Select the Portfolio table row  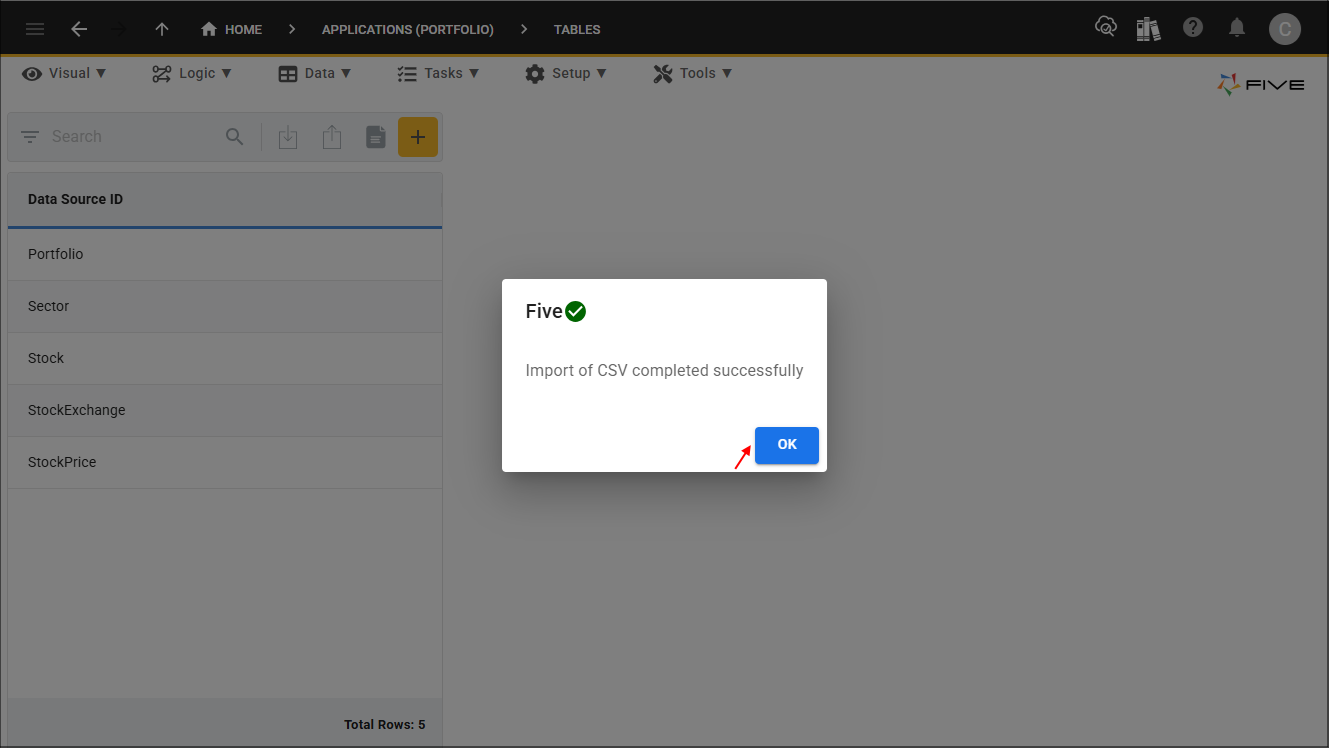coord(225,254)
